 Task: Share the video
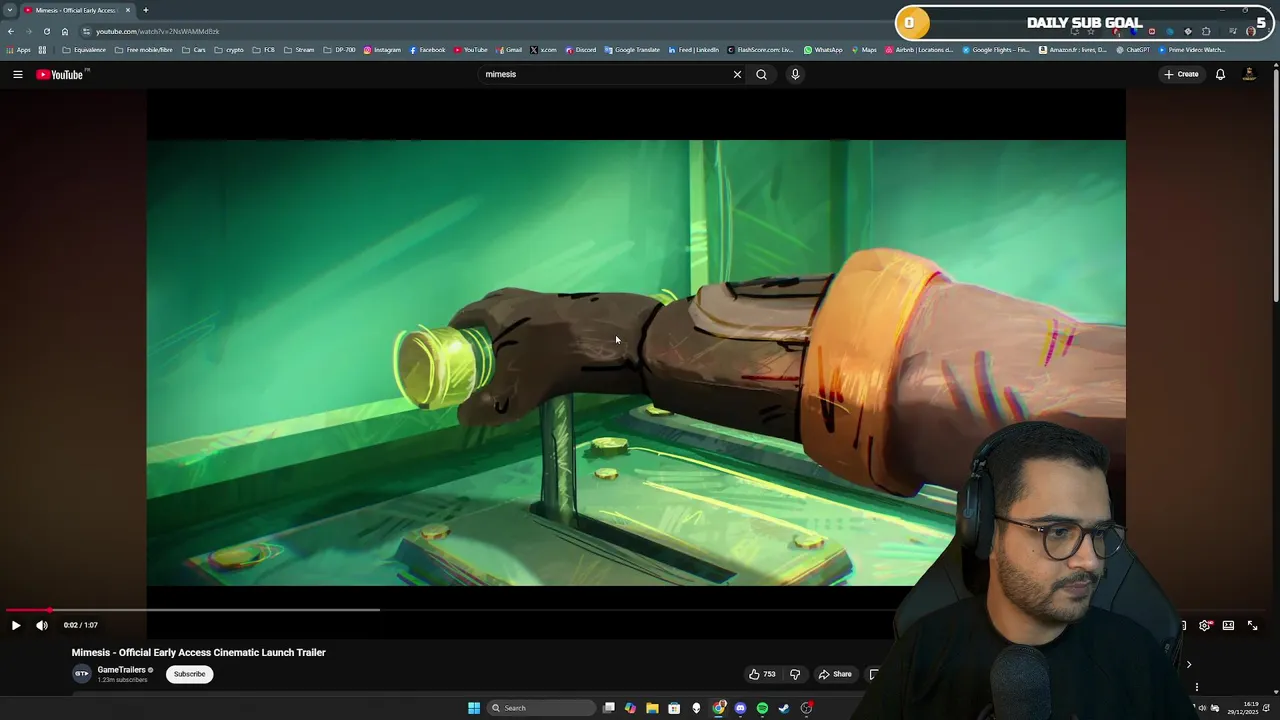click(x=835, y=674)
